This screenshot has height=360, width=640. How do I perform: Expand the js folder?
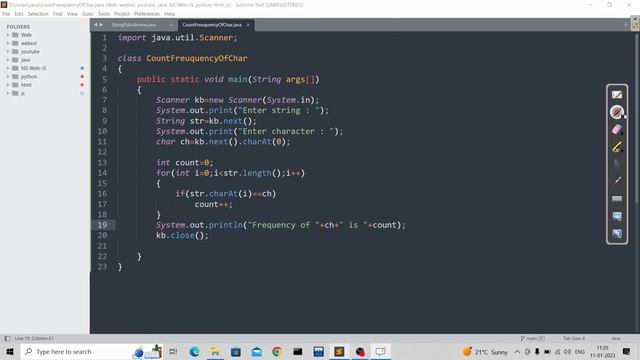pyautogui.click(x=8, y=93)
